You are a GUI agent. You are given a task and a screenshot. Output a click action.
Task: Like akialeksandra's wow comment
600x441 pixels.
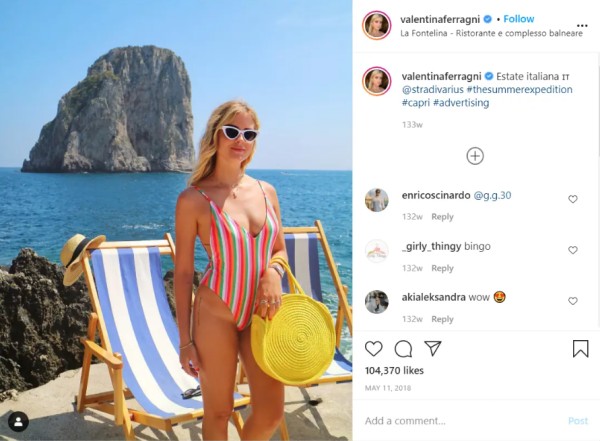(572, 301)
